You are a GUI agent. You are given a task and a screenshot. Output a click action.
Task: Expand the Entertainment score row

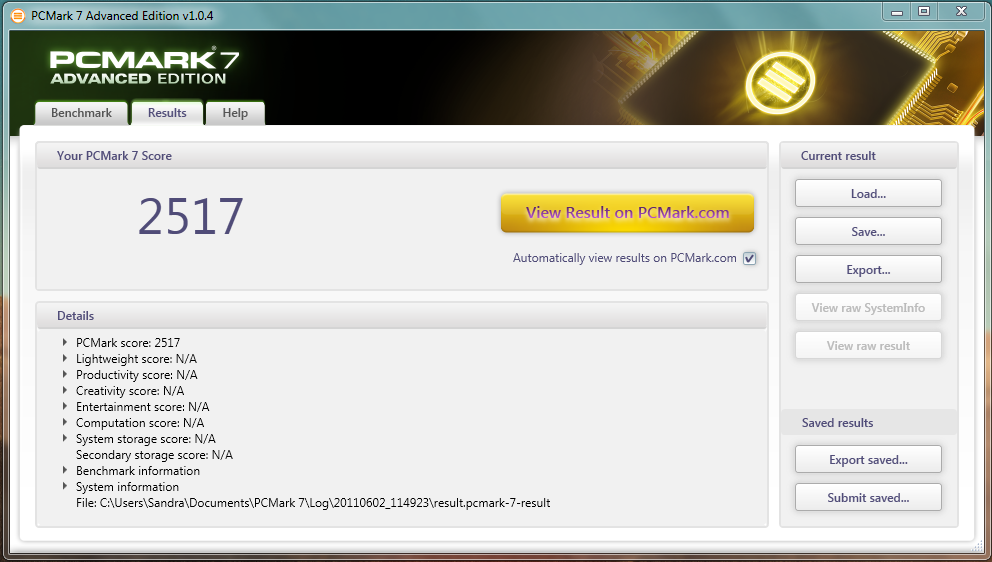pos(65,406)
